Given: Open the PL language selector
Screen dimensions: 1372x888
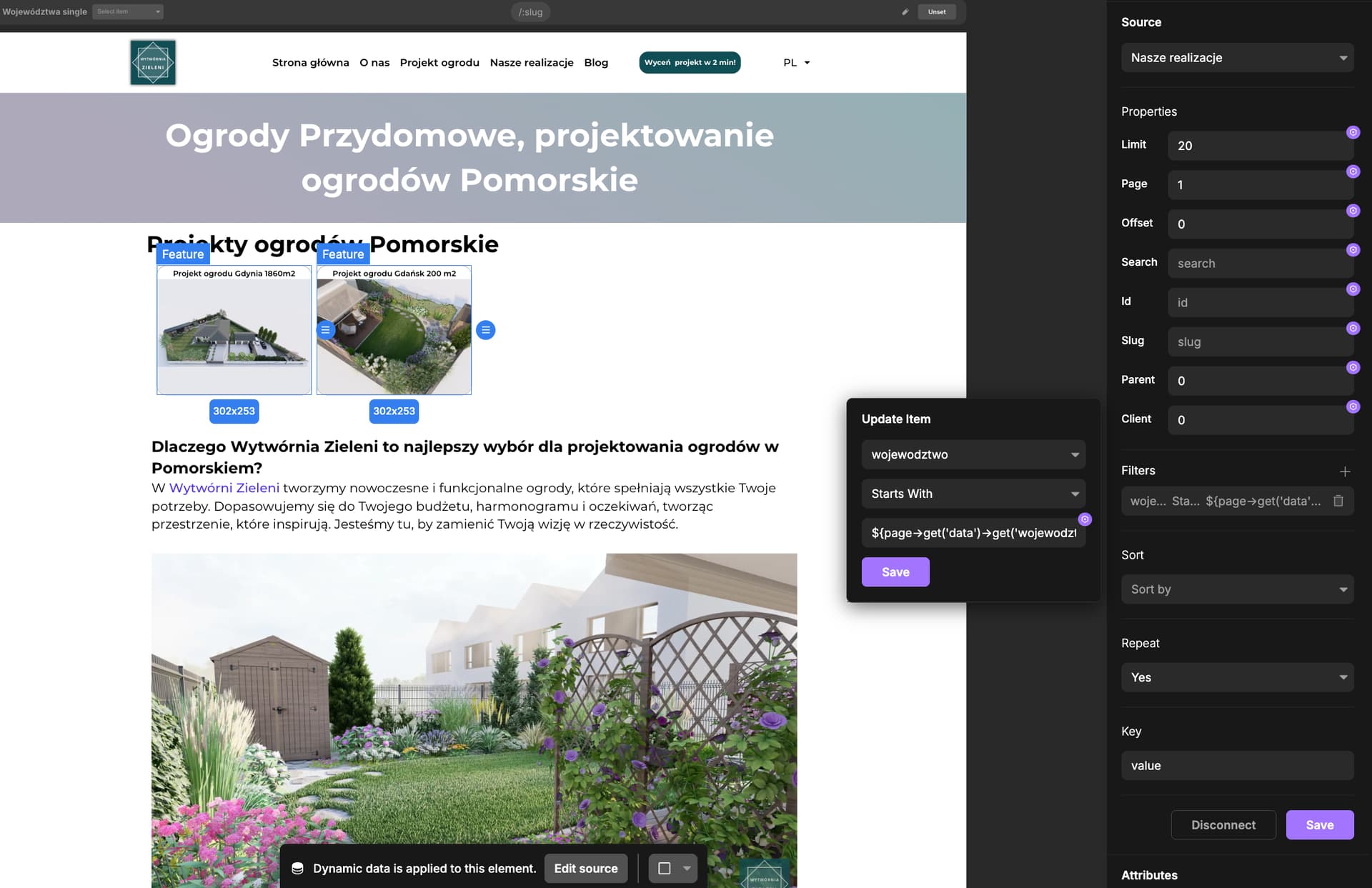Looking at the screenshot, I should [796, 63].
